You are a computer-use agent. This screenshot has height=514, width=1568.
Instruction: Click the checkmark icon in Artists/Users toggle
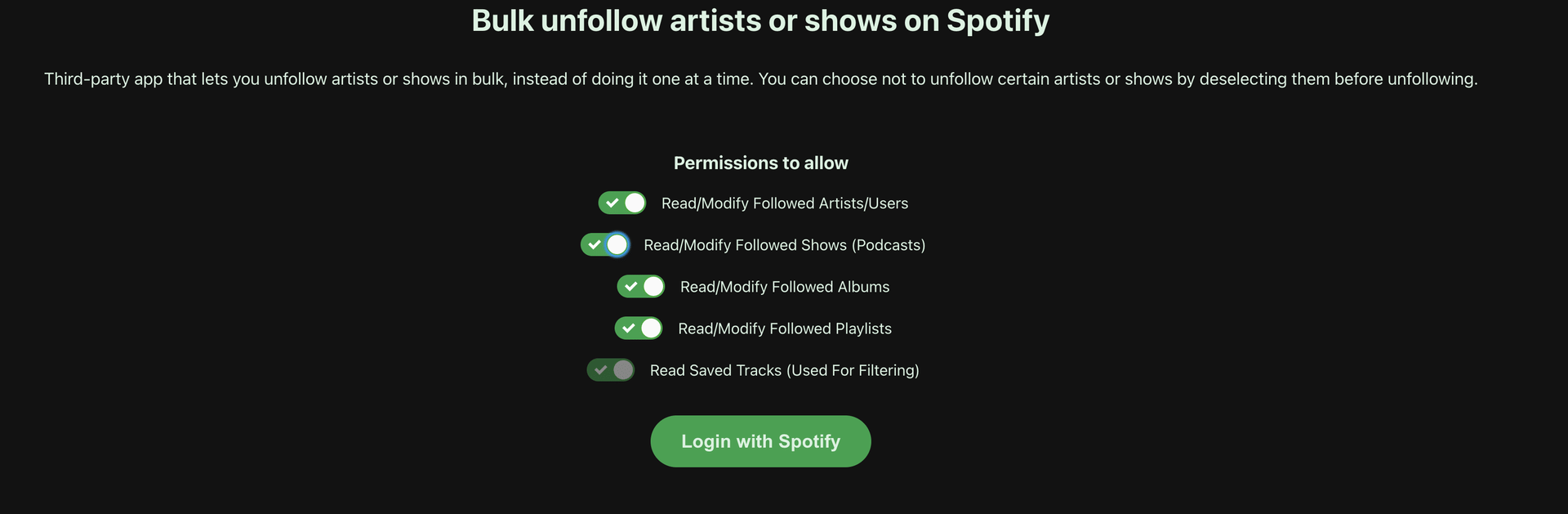click(x=612, y=203)
